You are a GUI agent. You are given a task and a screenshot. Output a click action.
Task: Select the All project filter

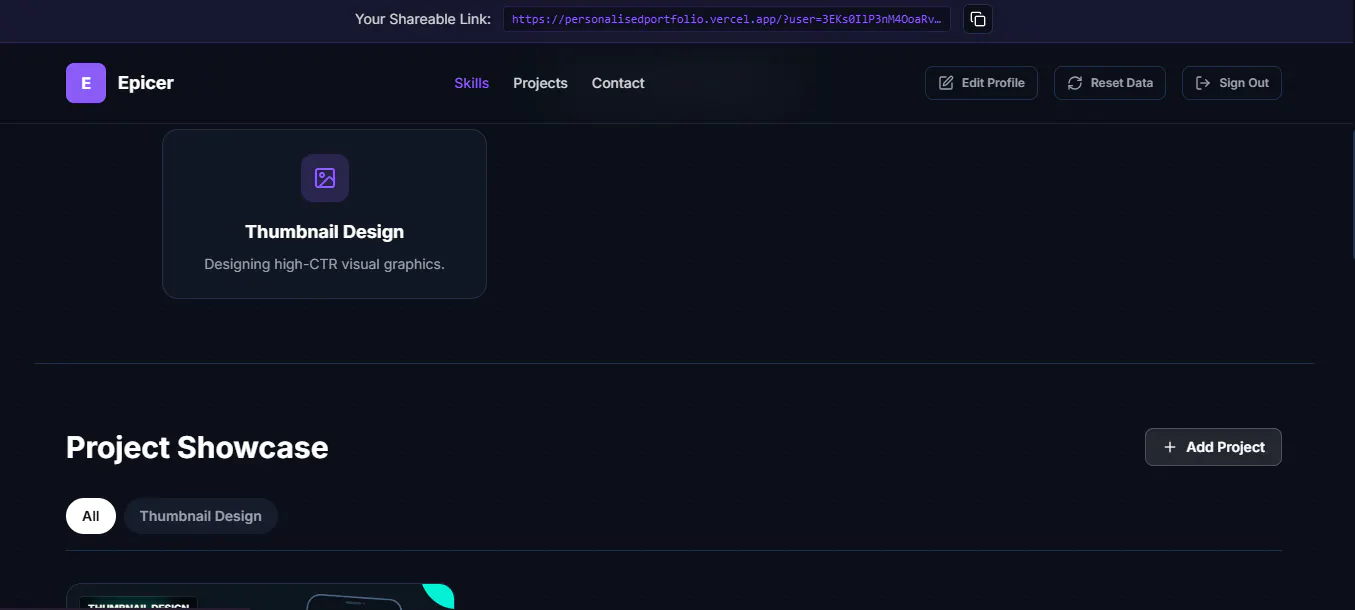pyautogui.click(x=91, y=516)
